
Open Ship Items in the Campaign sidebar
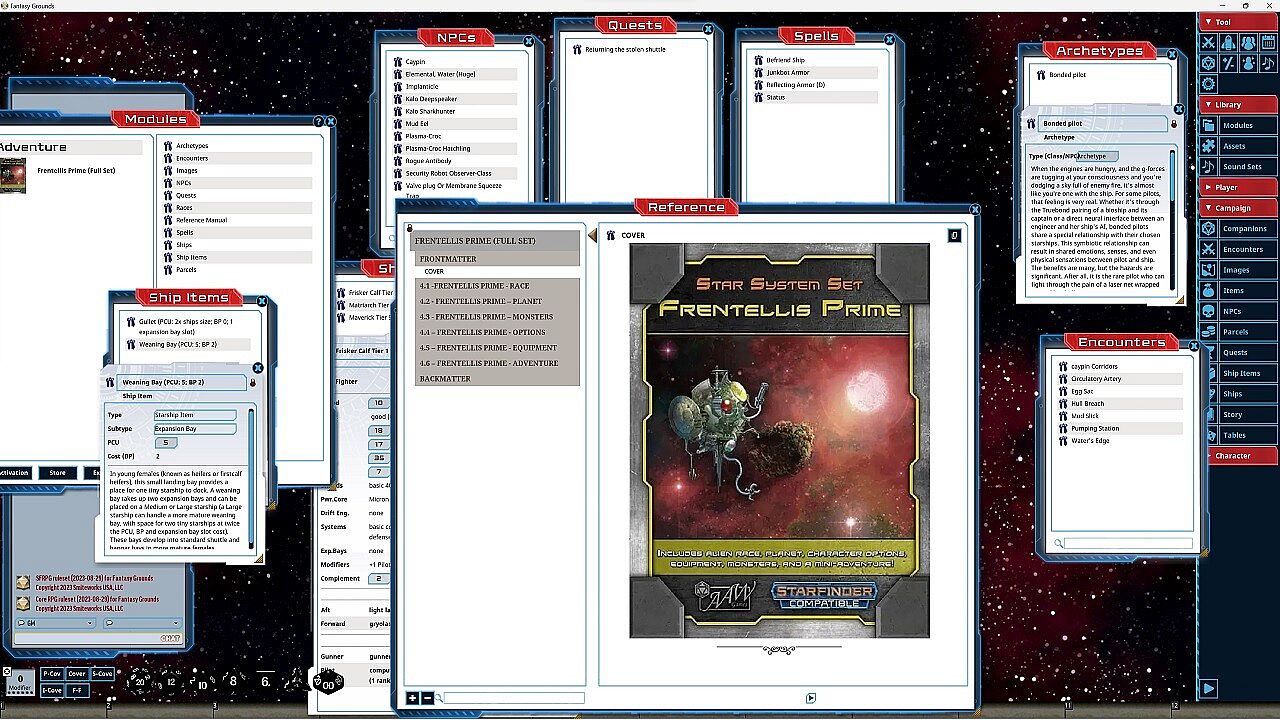pyautogui.click(x=1238, y=373)
